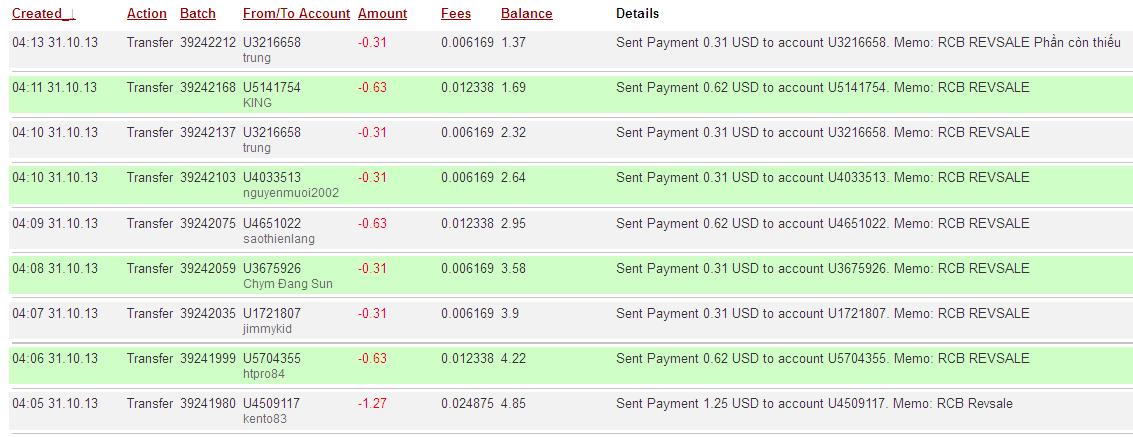Select batch number 39242075
Image resolution: width=1133 pixels, height=437 pixels.
click(208, 224)
